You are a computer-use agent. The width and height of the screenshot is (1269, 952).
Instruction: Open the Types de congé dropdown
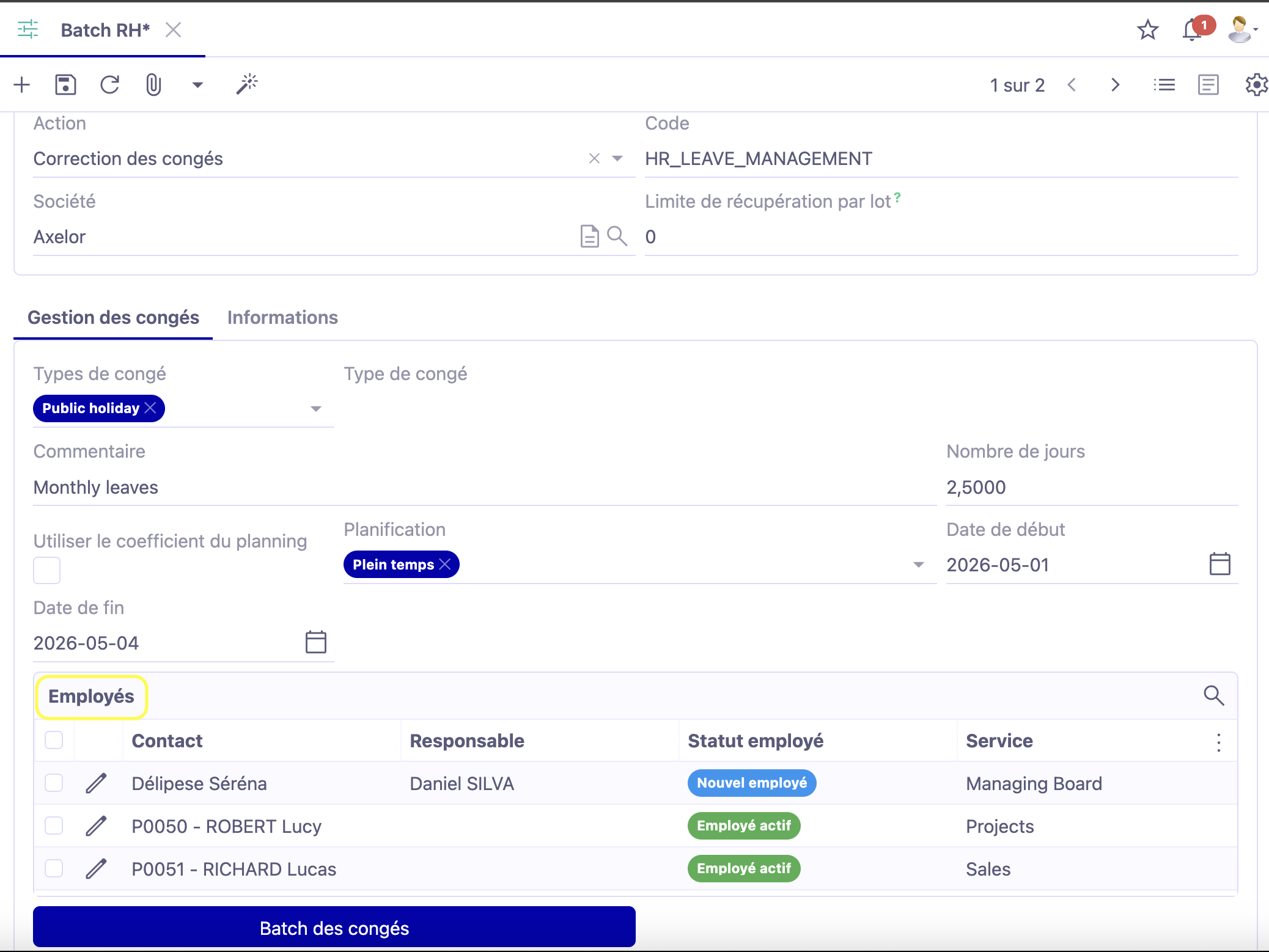[x=315, y=408]
